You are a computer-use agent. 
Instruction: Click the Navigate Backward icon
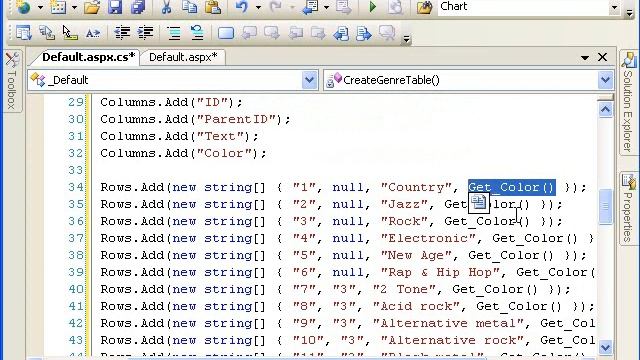click(310, 7)
